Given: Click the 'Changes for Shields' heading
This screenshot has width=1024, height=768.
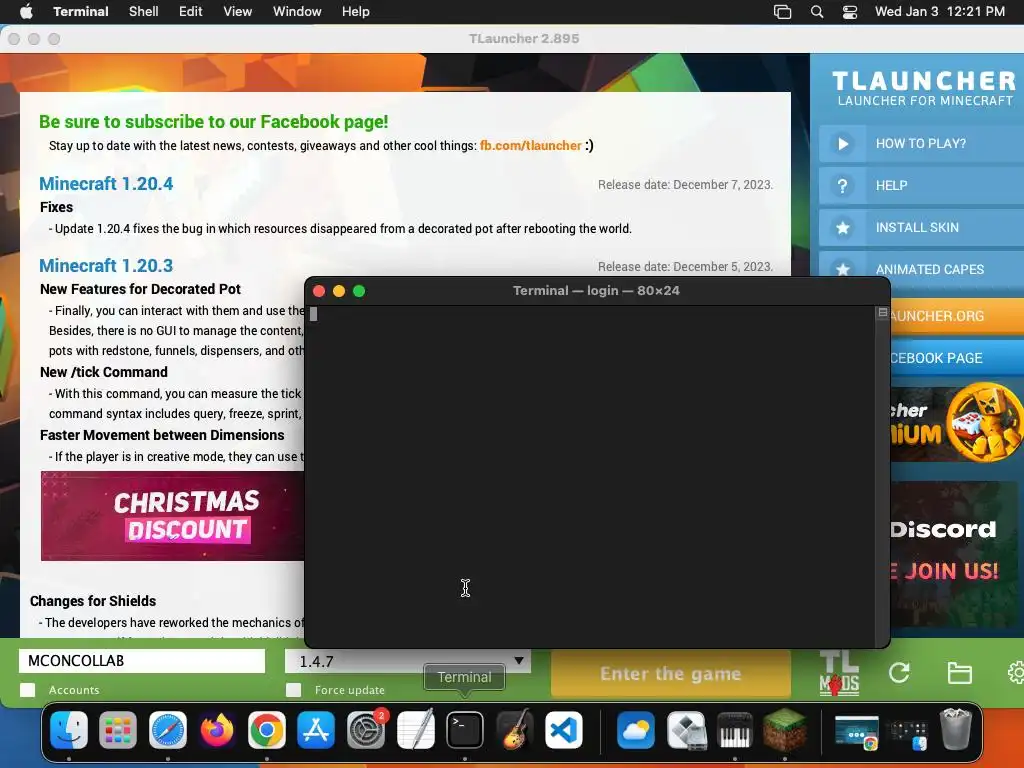Looking at the screenshot, I should pyautogui.click(x=93, y=601).
